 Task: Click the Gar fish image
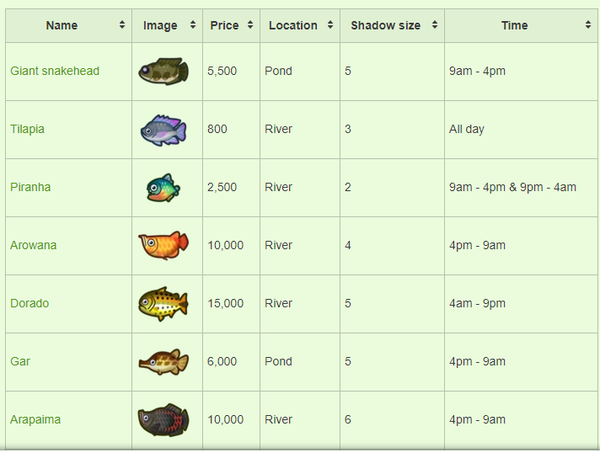[x=163, y=362]
